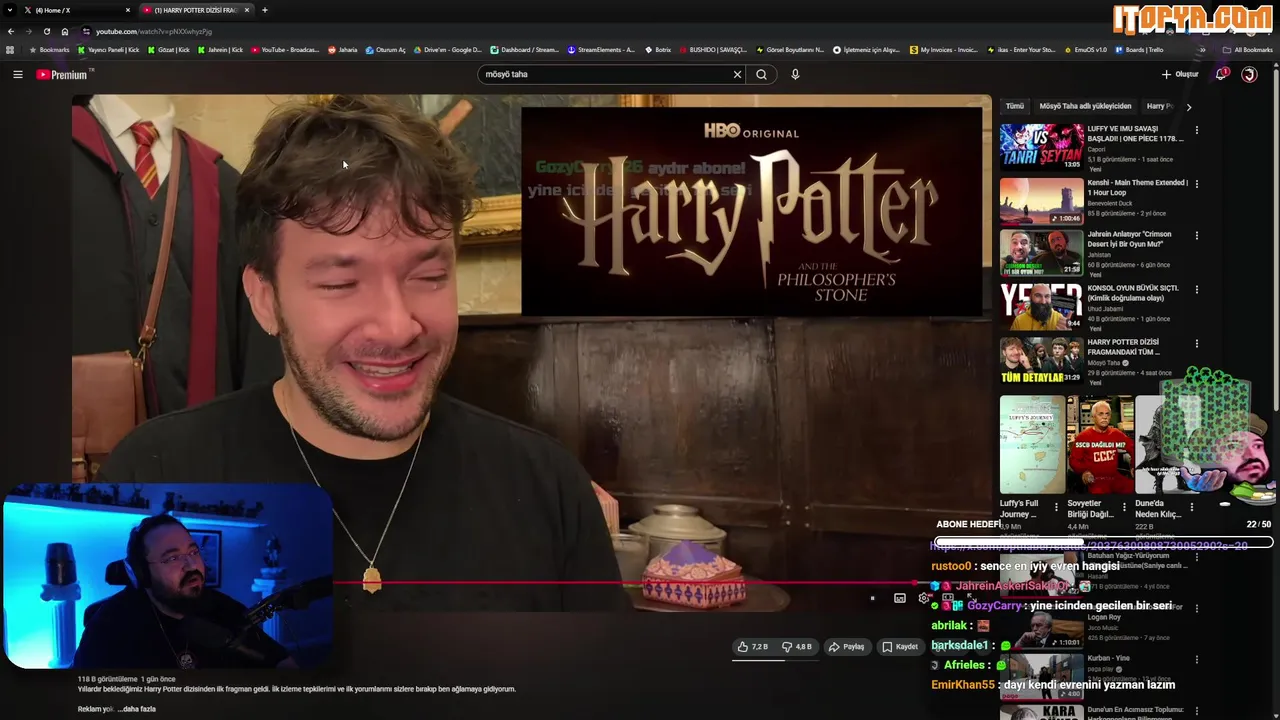Open the browser apps grid shortcut
1280x720 pixels.
click(x=10, y=49)
